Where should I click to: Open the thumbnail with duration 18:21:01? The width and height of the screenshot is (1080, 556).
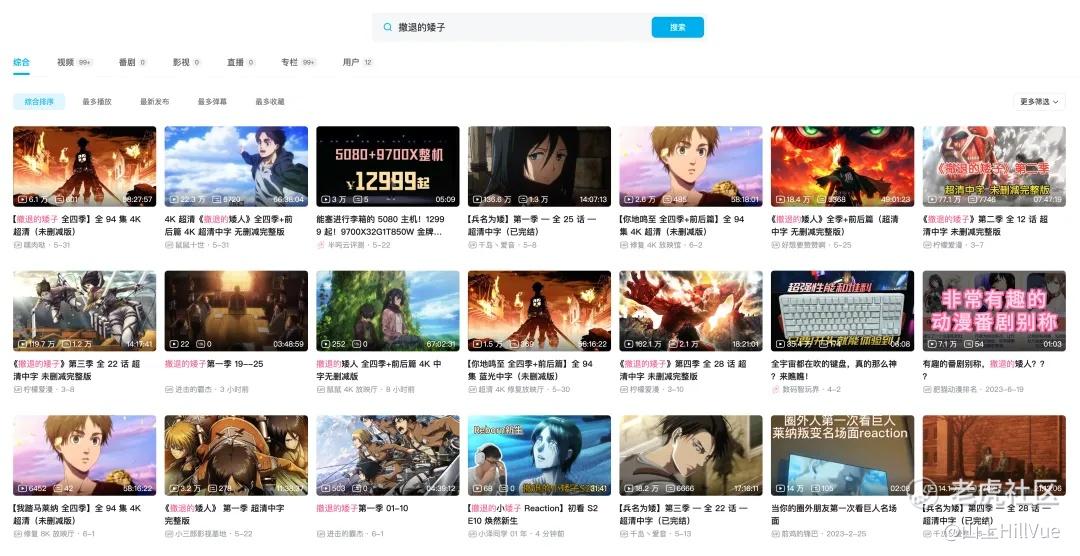pos(691,311)
